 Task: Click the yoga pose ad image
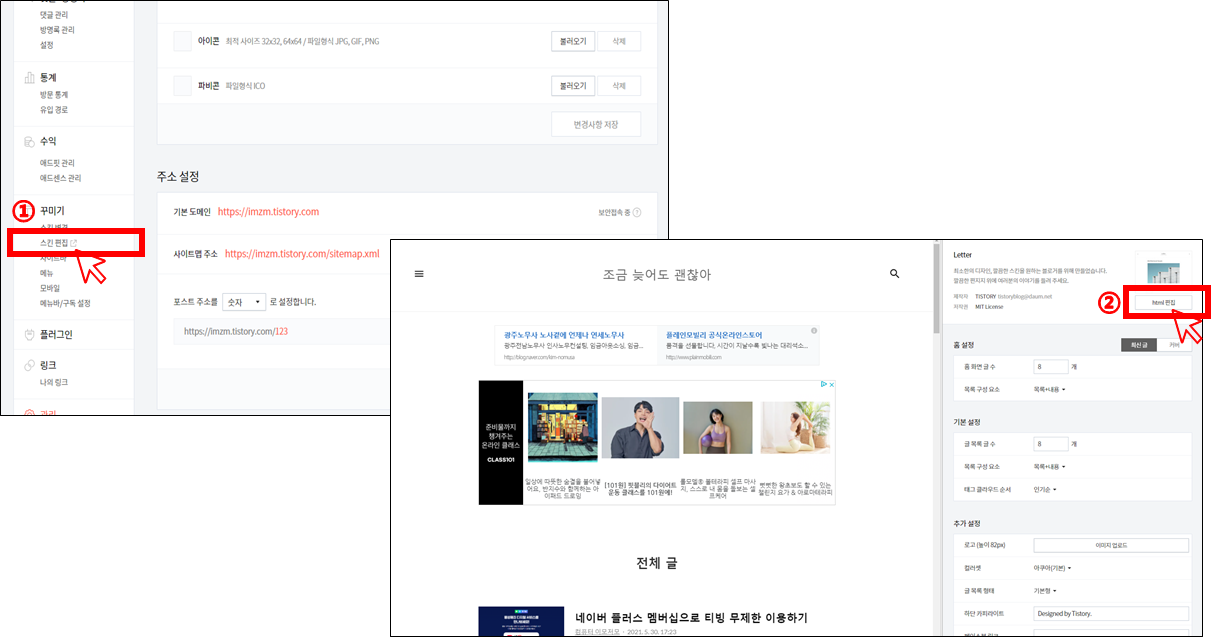click(x=796, y=430)
